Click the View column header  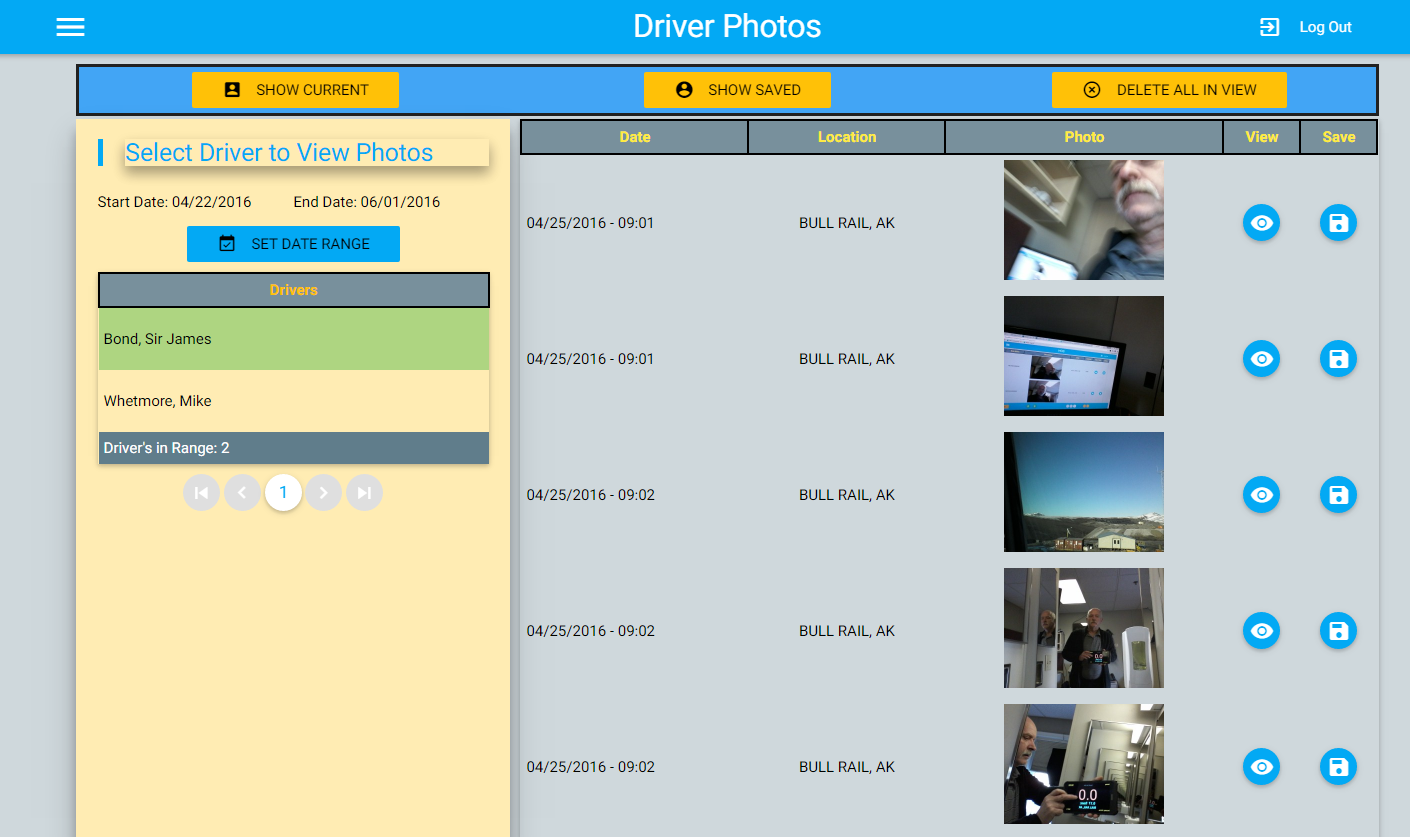pyautogui.click(x=1262, y=137)
